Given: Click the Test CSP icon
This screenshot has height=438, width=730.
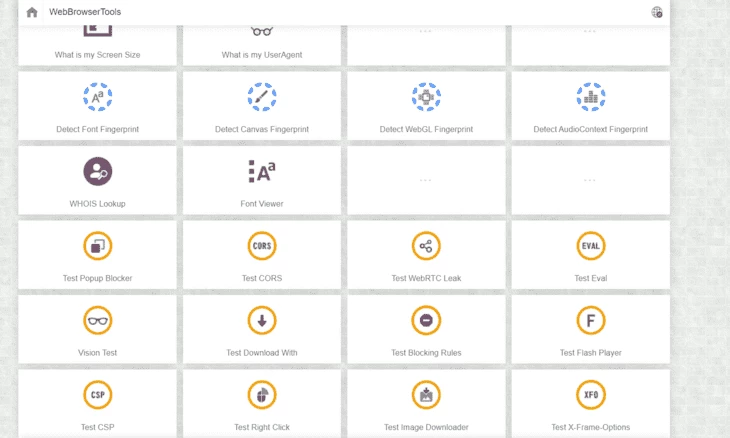Looking at the screenshot, I should tap(97, 395).
